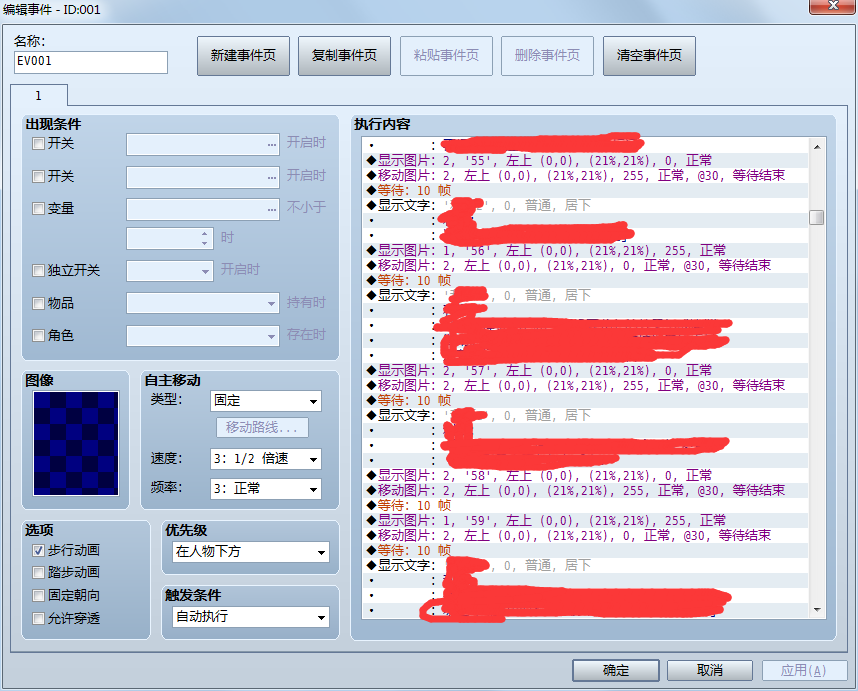The image size is (858, 691).
Task: Select the first 显示文字 command line
Action: pyautogui.click(x=585, y=205)
